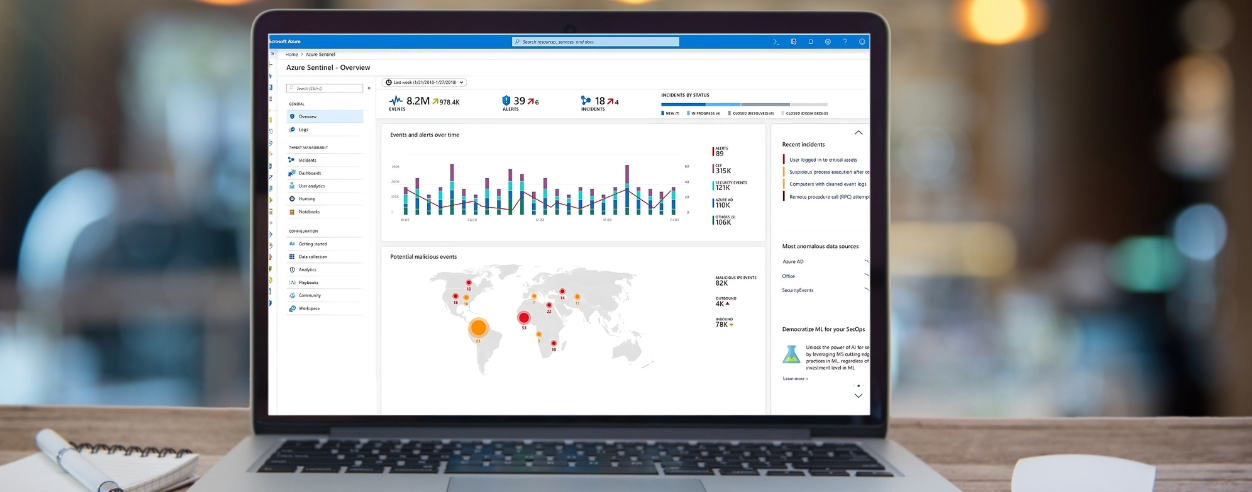Click the Microsoft Azure logo text
The image size is (1252, 492).
pos(285,42)
